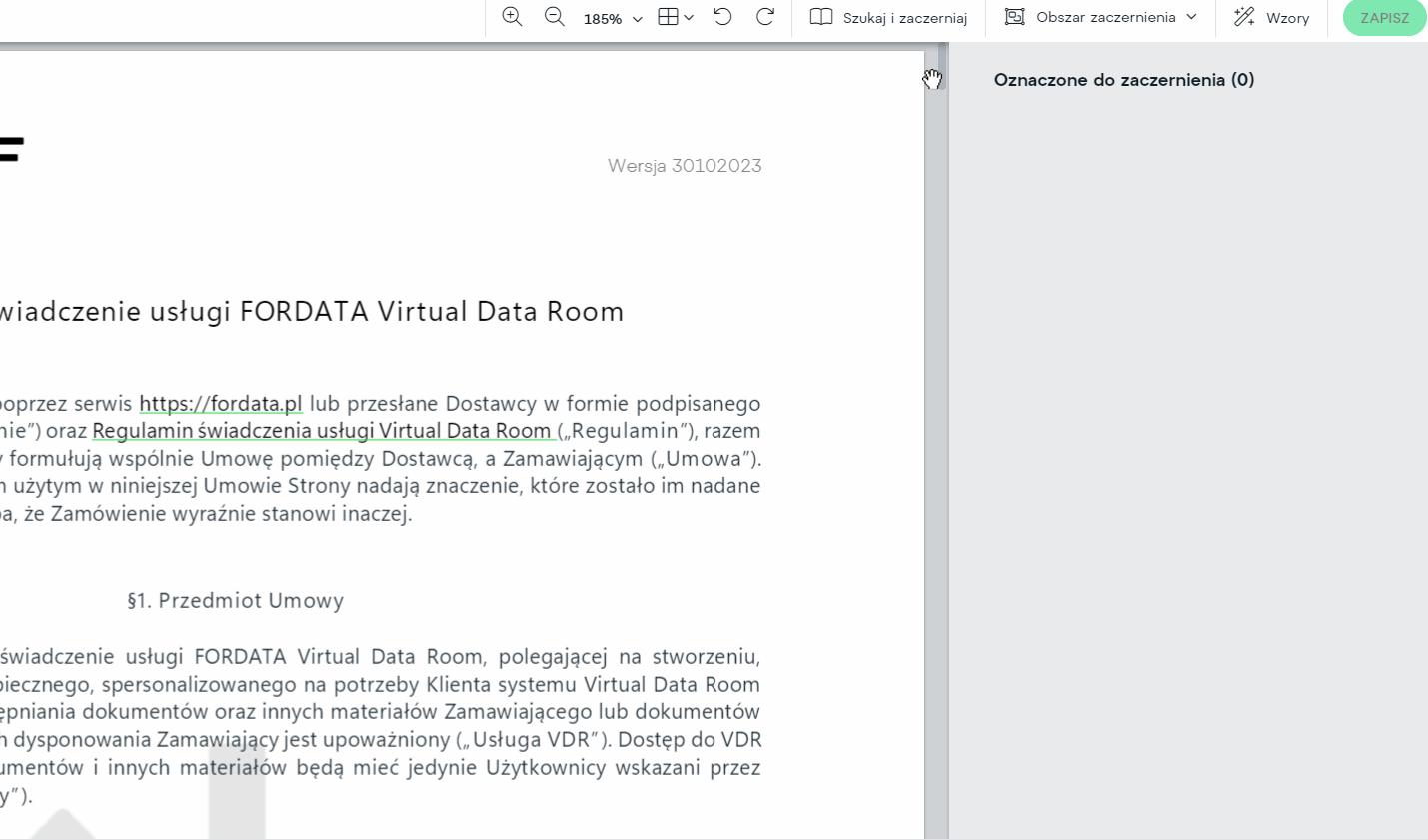Viewport: 1428px width, 840px height.
Task: Click the zoom in magnifier icon
Action: (512, 17)
